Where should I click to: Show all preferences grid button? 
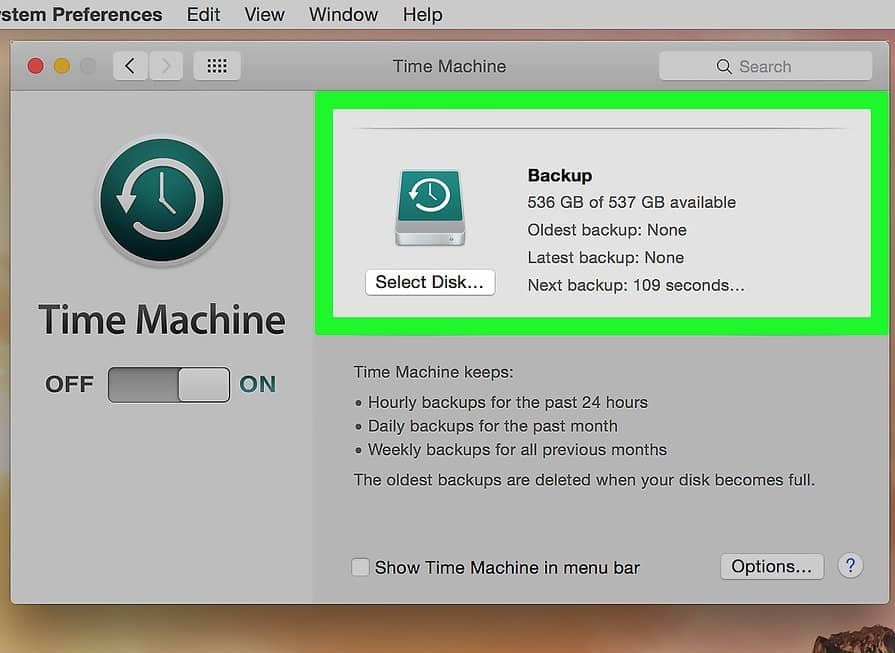tap(216, 66)
